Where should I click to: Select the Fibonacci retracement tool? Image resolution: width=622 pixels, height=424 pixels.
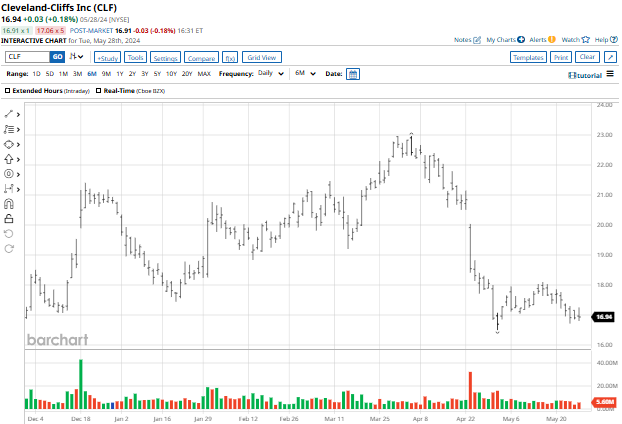point(9,129)
